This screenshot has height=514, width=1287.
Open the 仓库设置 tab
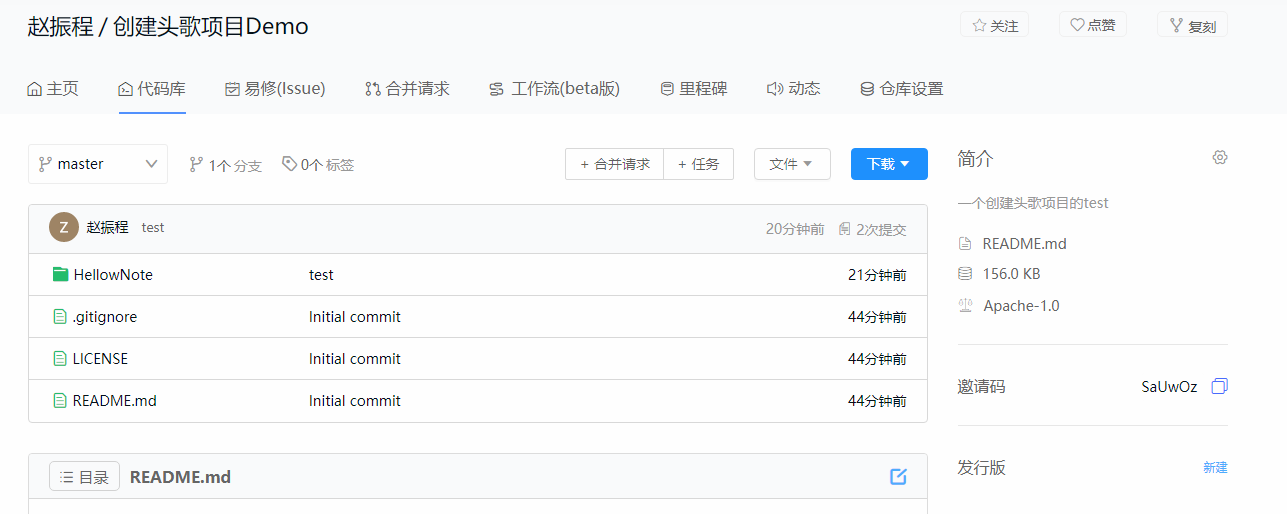tap(901, 89)
